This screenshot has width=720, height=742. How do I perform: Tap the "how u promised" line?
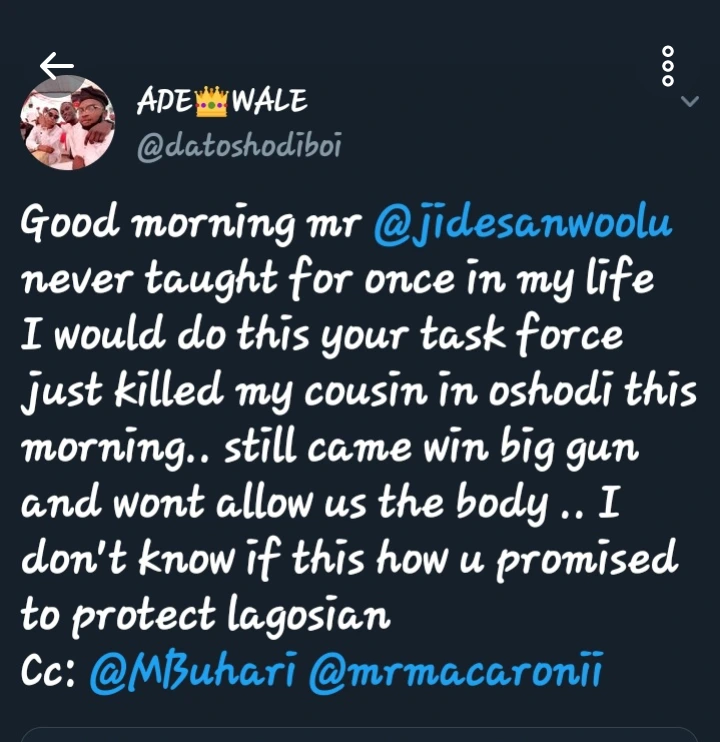tap(527, 559)
